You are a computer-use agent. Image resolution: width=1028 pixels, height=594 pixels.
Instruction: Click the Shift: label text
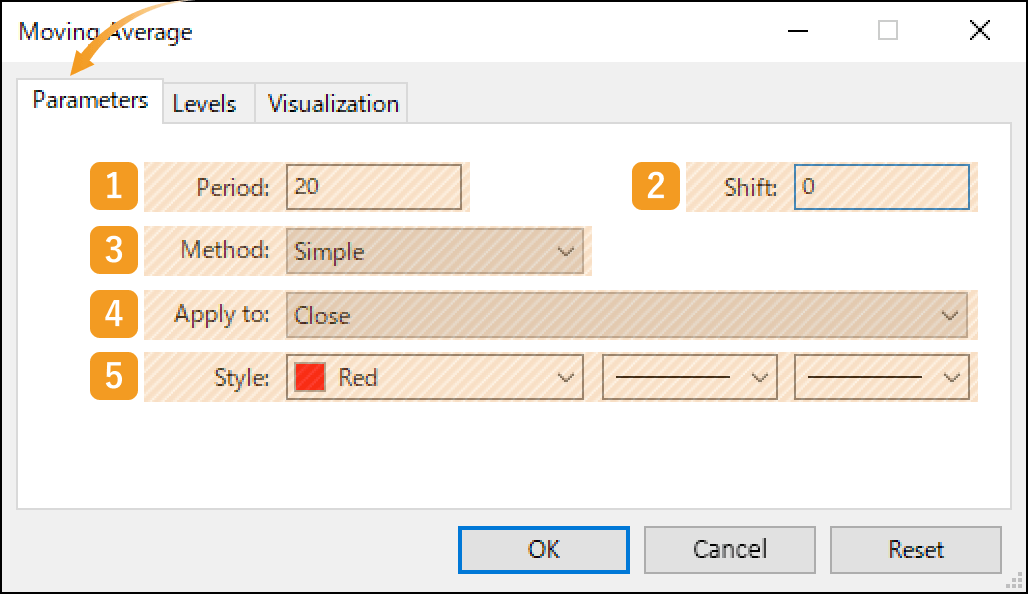coord(750,188)
